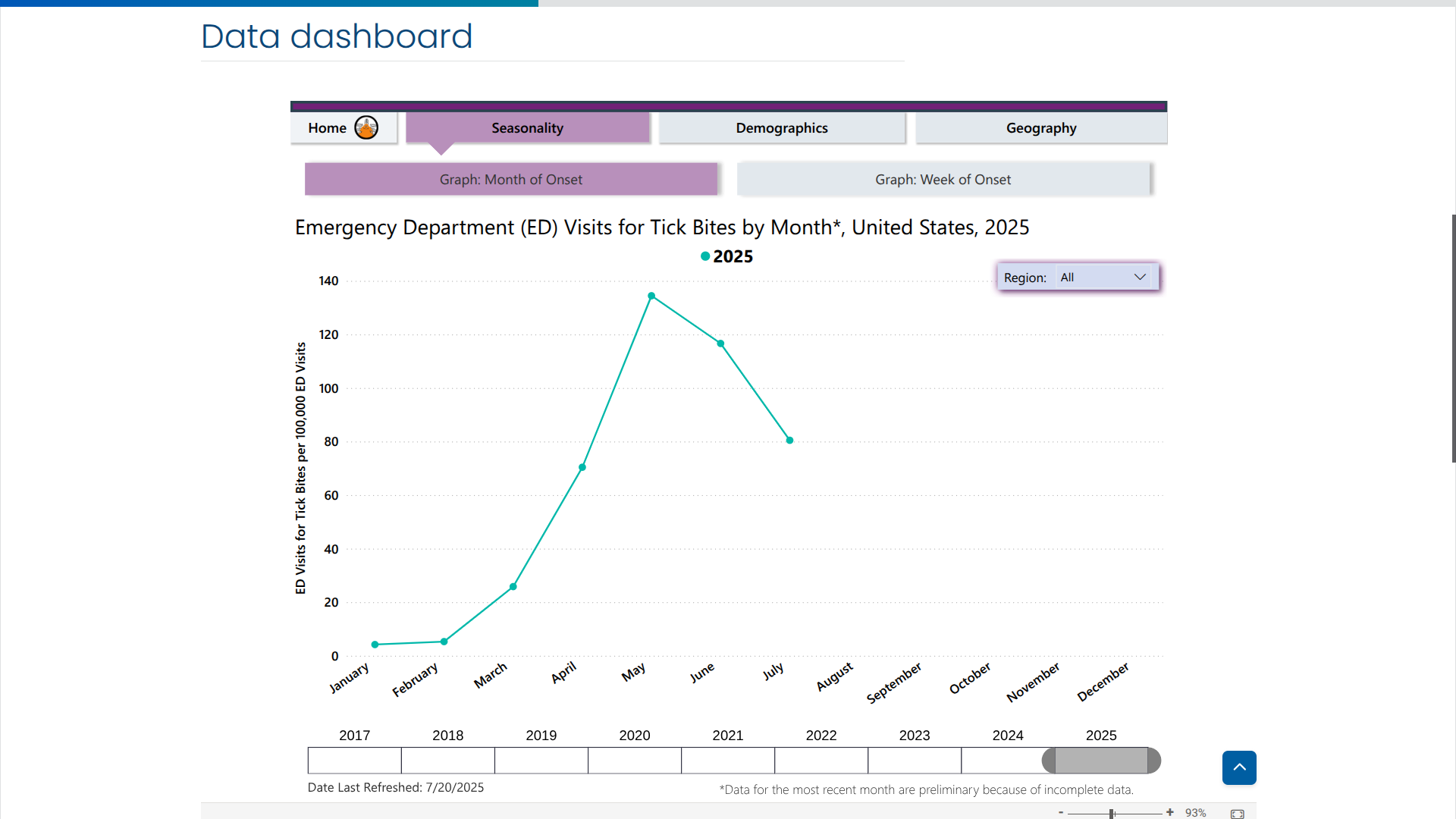
Task: Go to the Home dashboard page
Action: pos(327,128)
